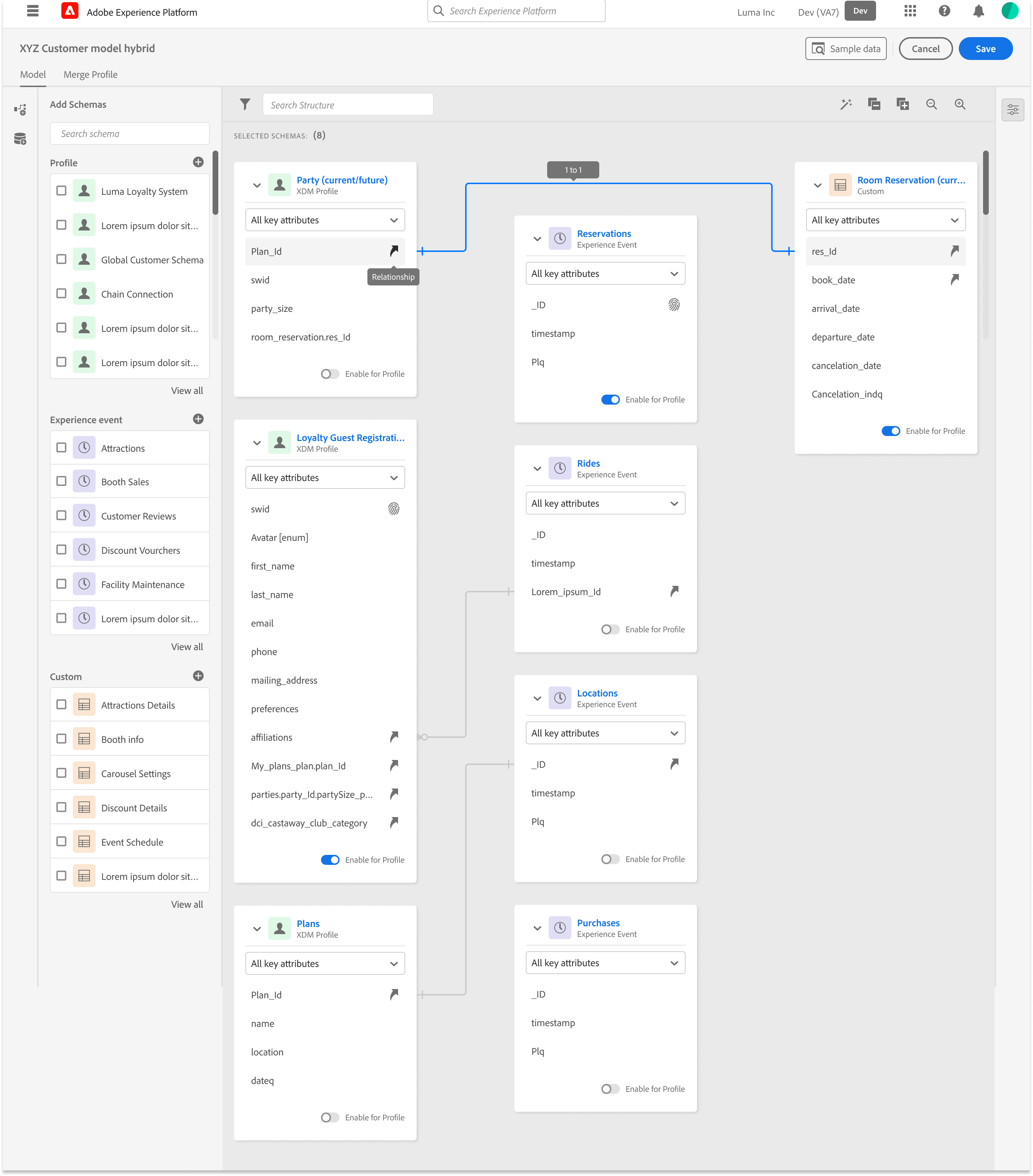Click the magic wand auto-layout icon
1033x1176 pixels.
(x=845, y=104)
